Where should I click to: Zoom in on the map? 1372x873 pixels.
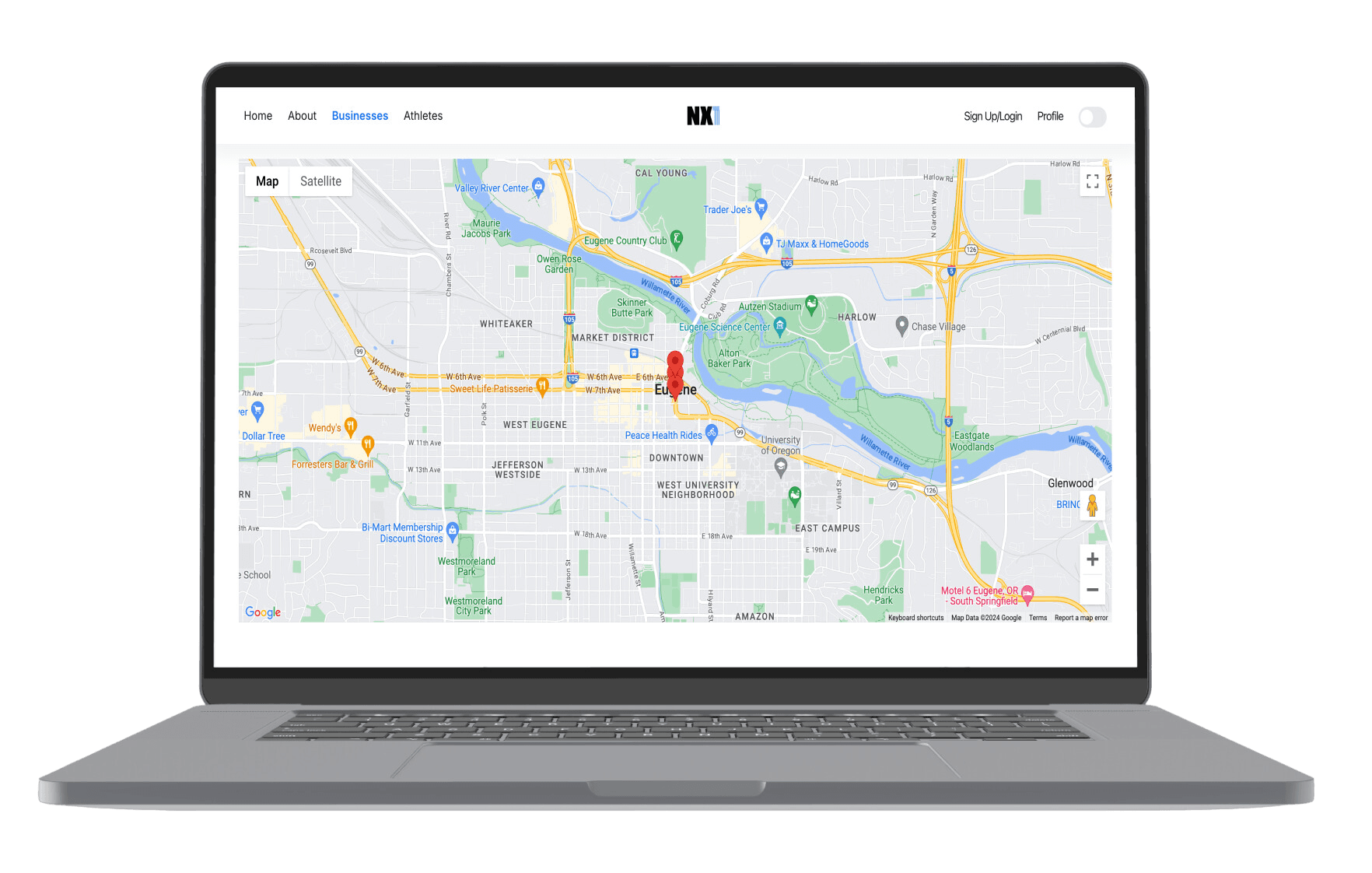[1092, 559]
